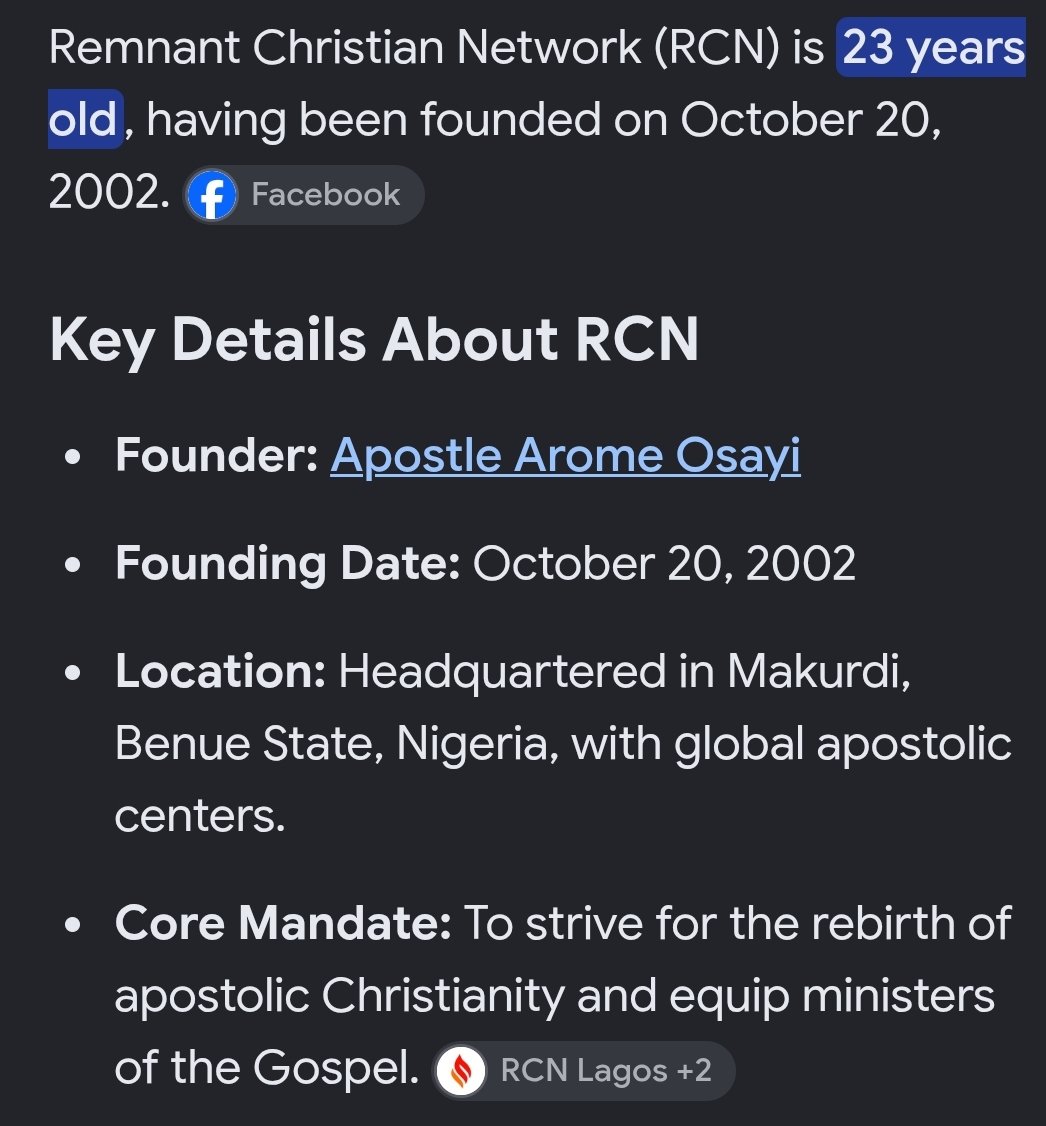Expand the RCN Lagos +2 sources chip

(584, 1071)
